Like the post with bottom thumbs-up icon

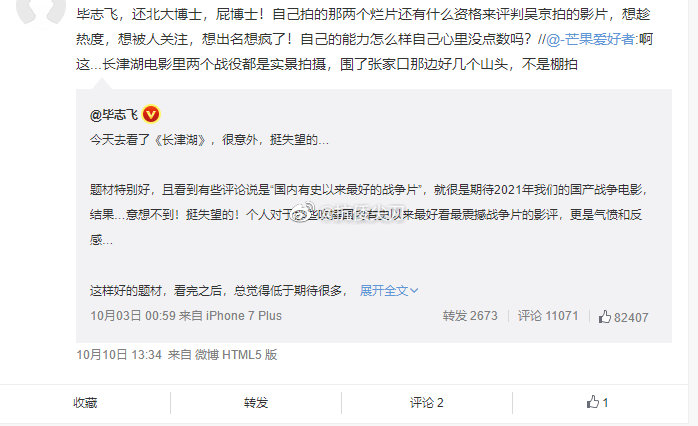point(592,402)
